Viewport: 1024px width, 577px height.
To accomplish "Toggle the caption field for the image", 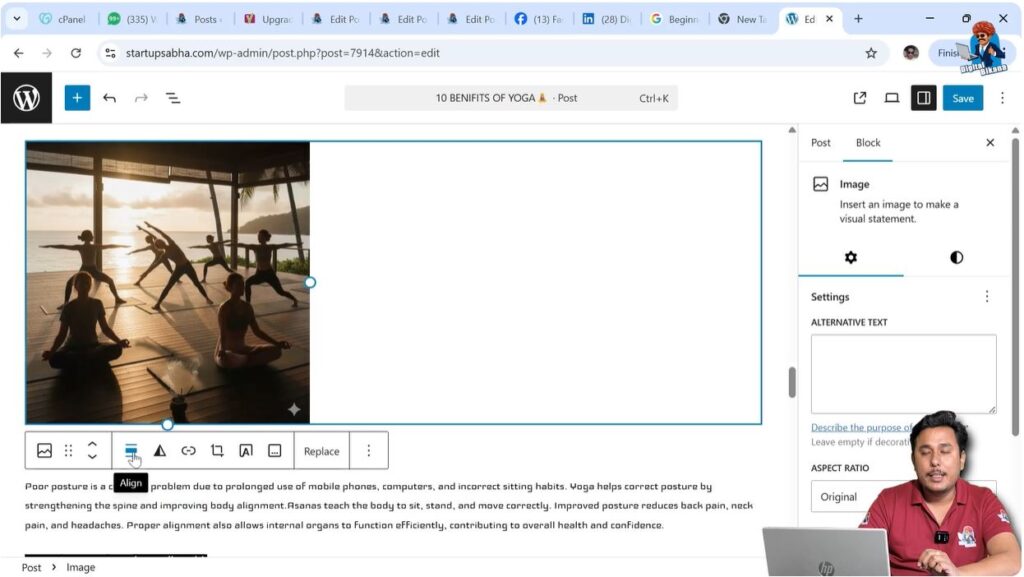I will click(x=274, y=450).
